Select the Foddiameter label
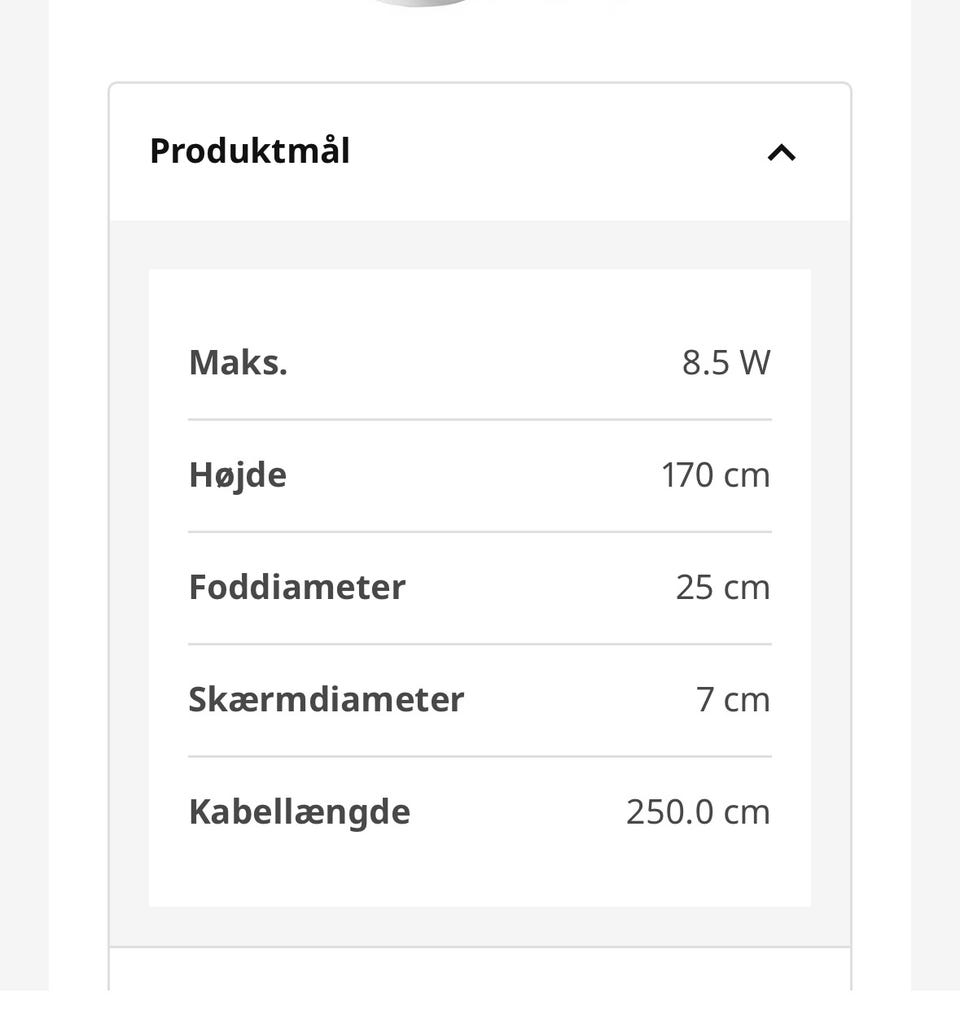Viewport: 960px width, 1019px height. (x=297, y=587)
